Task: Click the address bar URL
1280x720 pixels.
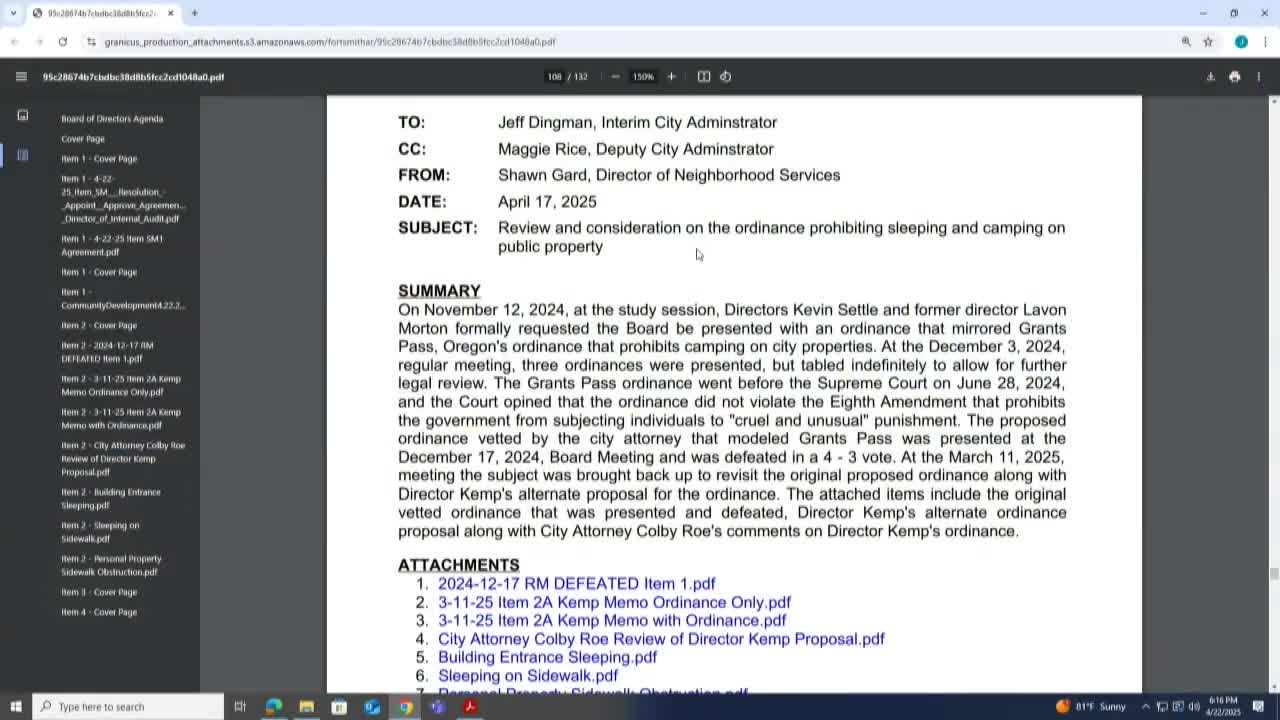Action: click(330, 42)
